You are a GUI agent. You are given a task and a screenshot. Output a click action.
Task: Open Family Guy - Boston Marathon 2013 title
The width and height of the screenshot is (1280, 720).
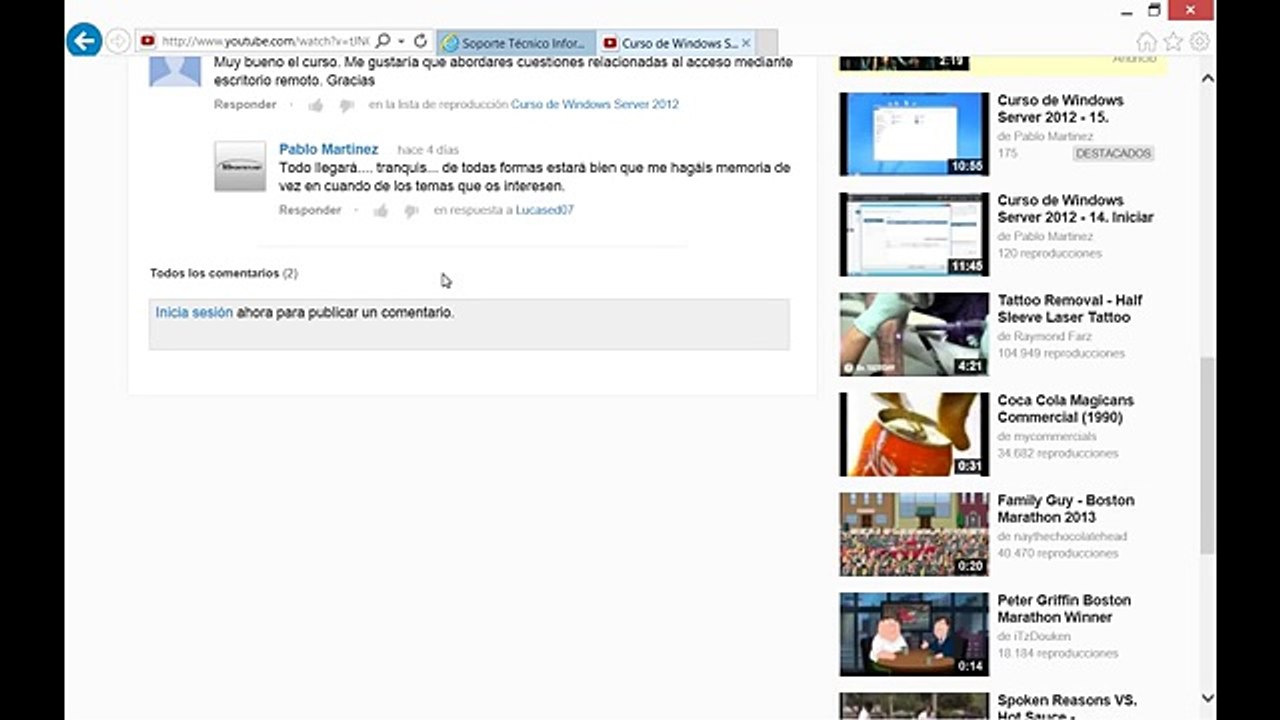pos(1066,509)
